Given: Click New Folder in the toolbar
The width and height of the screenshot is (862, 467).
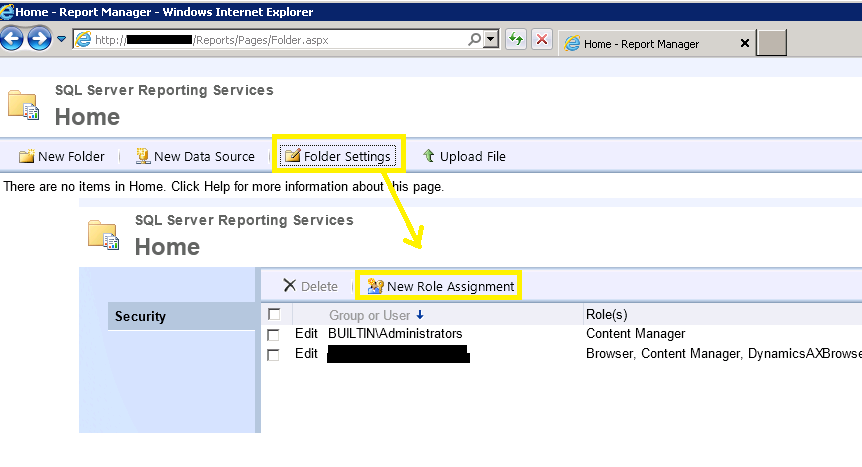Looking at the screenshot, I should pyautogui.click(x=61, y=156).
